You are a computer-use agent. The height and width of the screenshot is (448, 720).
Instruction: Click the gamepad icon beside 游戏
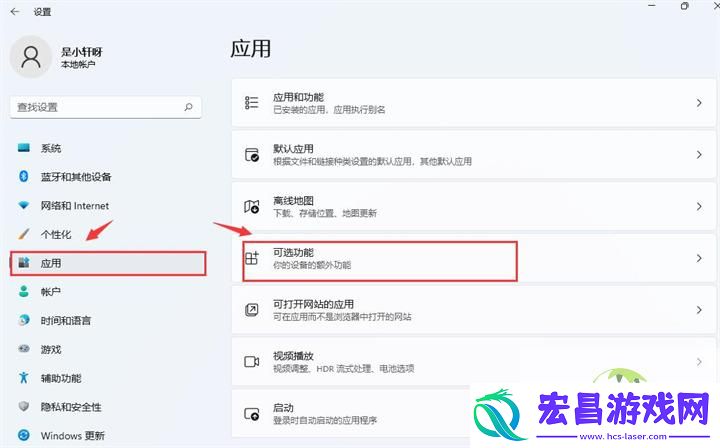pos(23,349)
